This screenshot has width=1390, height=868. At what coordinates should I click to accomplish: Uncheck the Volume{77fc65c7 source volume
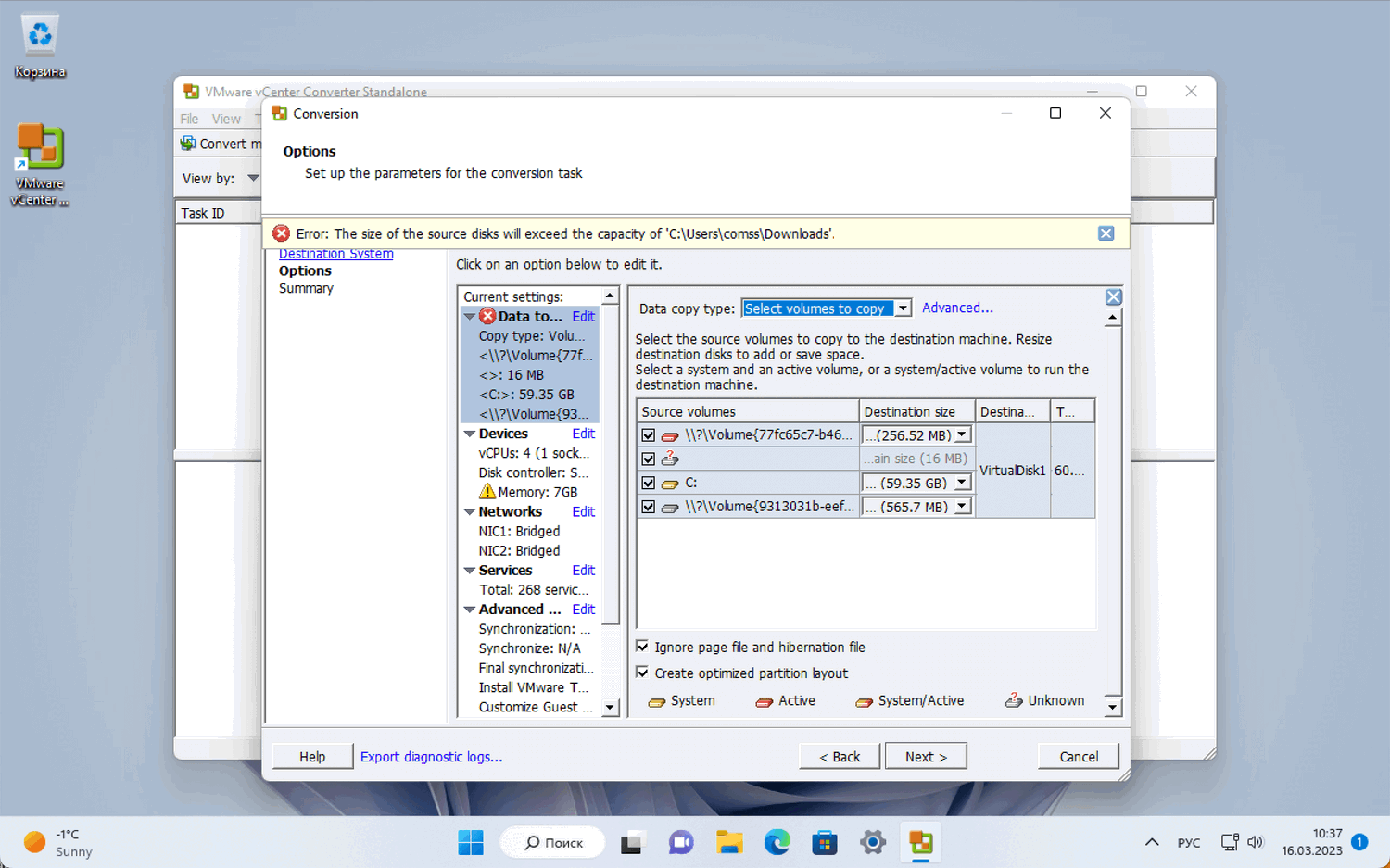[x=649, y=435]
